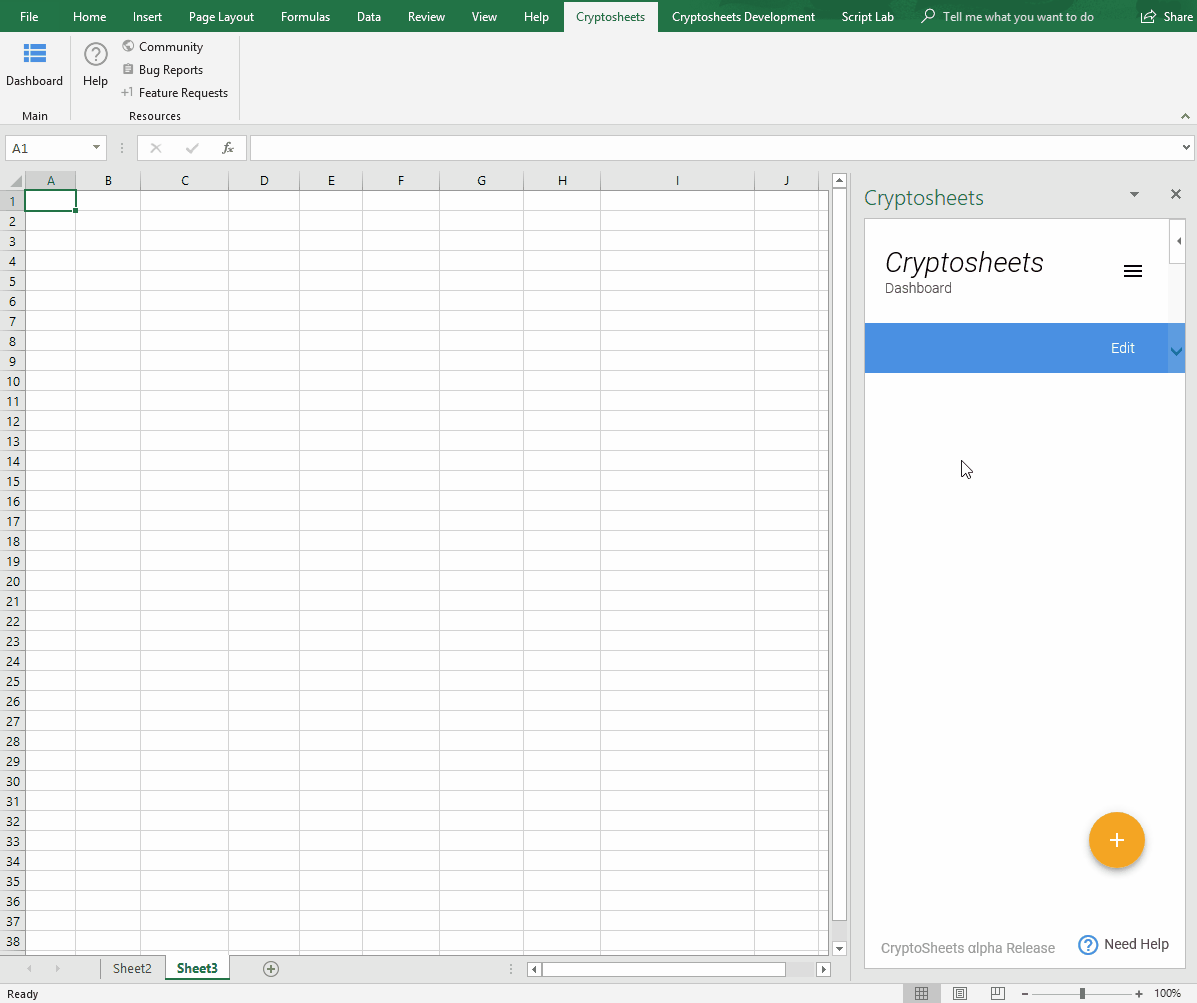The height and width of the screenshot is (1003, 1197).
Task: Switch to the Home ribbon tab
Action: click(89, 17)
